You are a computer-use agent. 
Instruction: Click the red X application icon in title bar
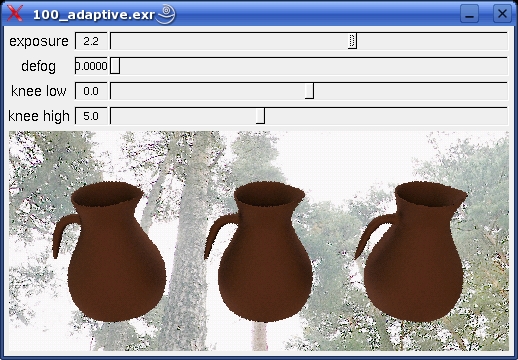[15, 13]
